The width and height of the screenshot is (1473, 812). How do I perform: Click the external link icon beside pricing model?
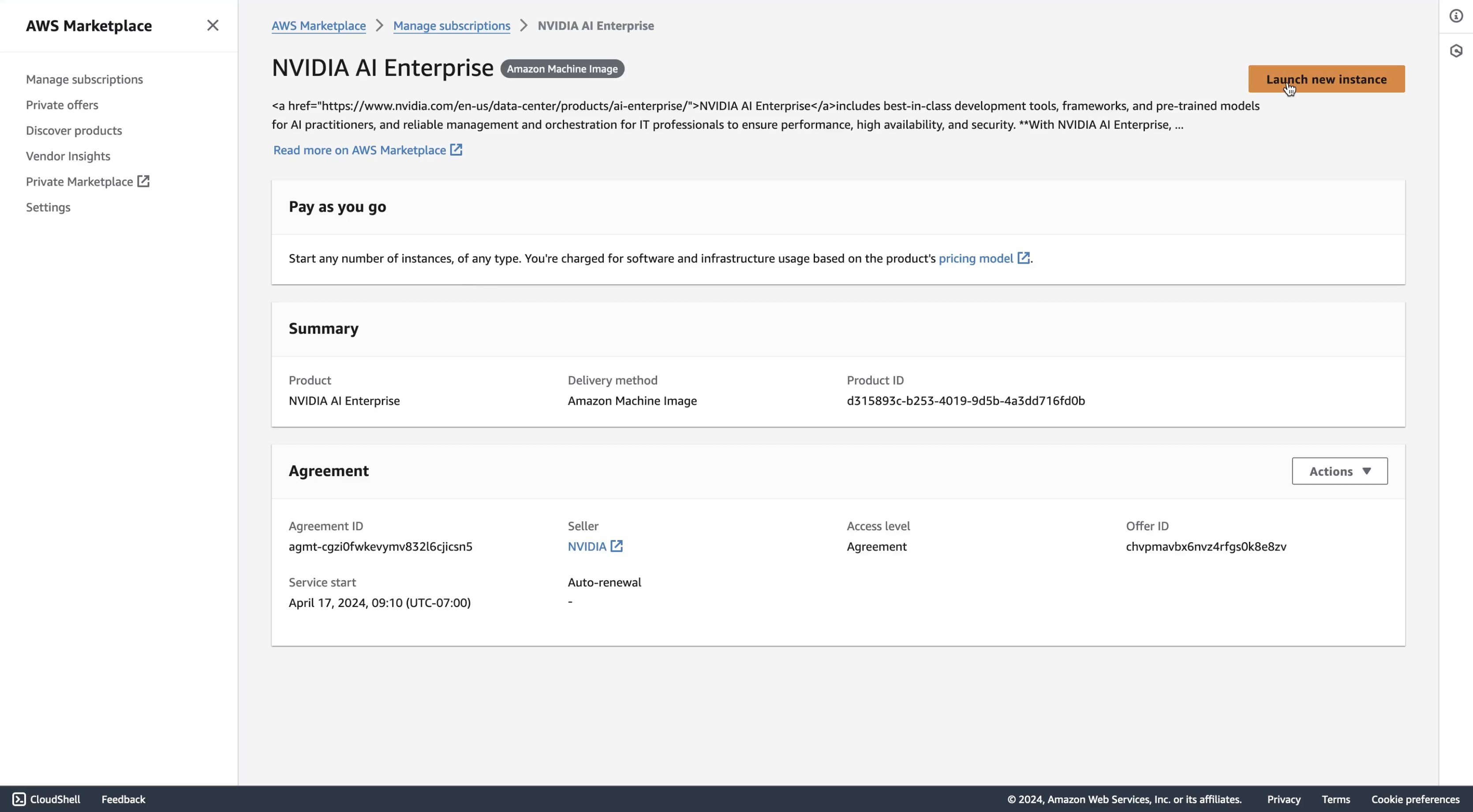tap(1024, 258)
